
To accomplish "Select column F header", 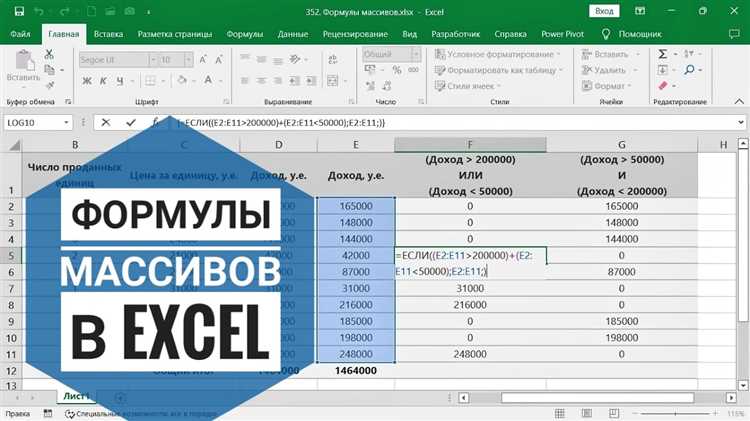I will (470, 145).
